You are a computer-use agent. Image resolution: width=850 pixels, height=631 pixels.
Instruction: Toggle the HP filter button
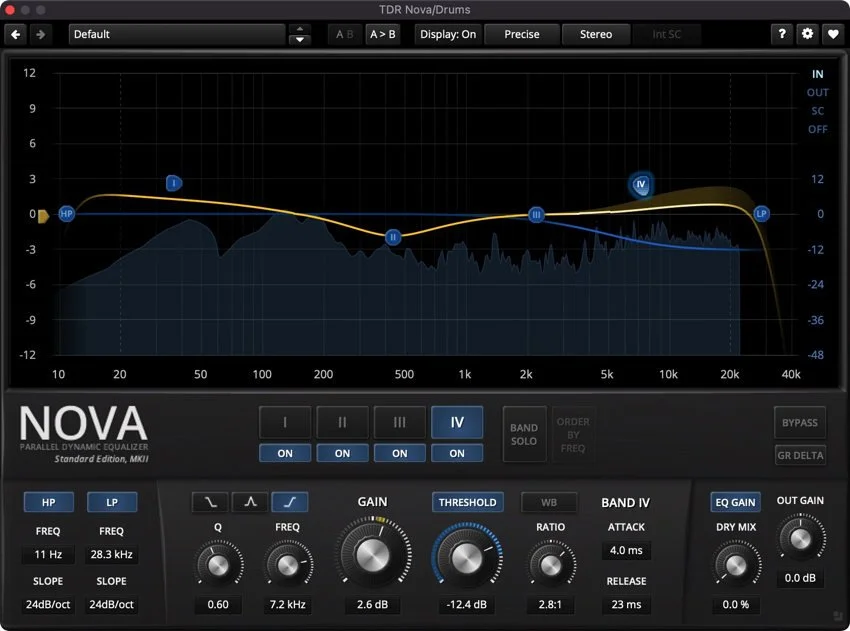pyautogui.click(x=49, y=502)
